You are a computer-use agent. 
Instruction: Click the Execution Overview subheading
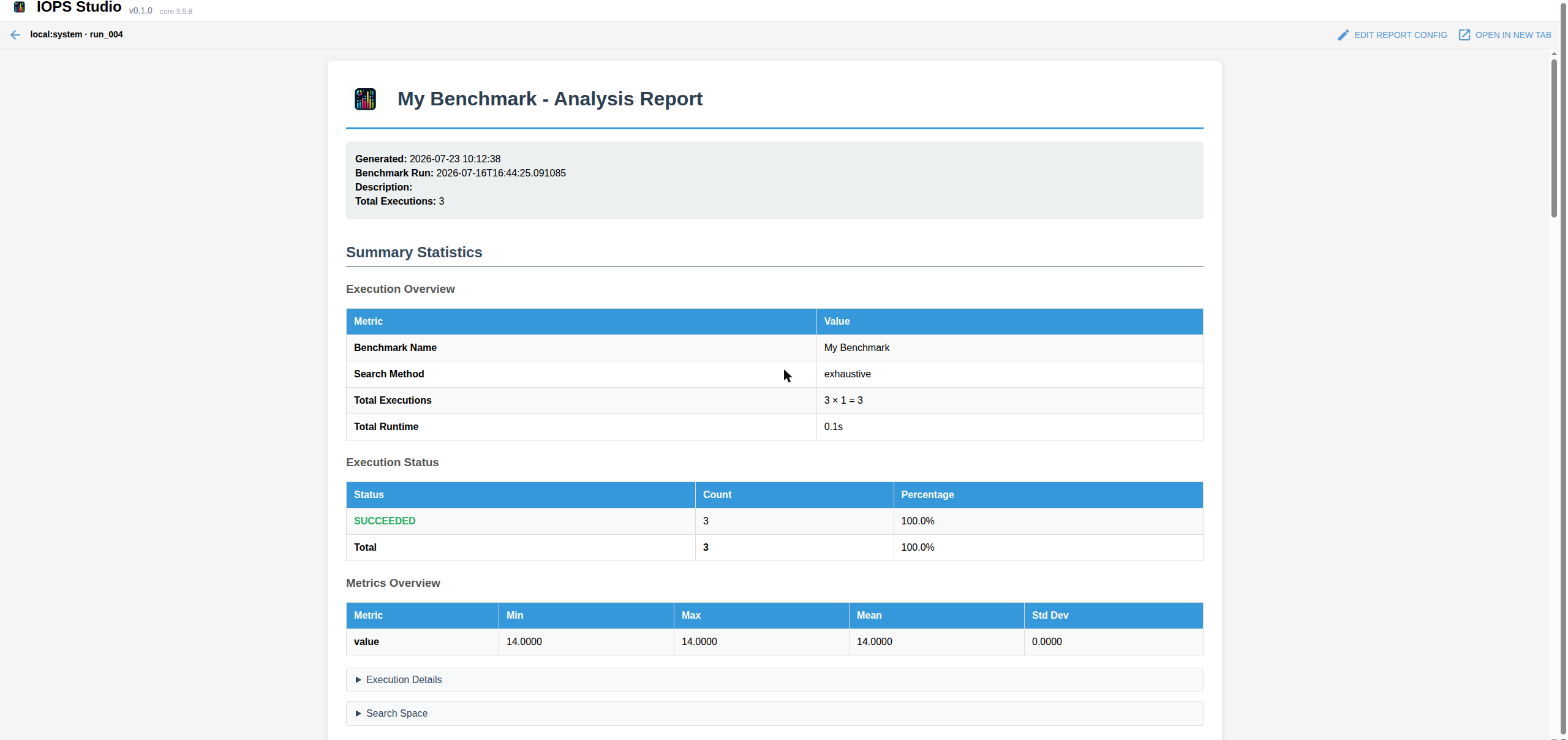[x=400, y=289]
